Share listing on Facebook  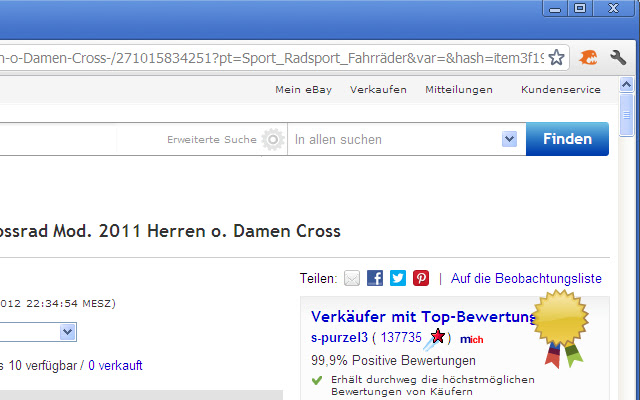tap(375, 278)
